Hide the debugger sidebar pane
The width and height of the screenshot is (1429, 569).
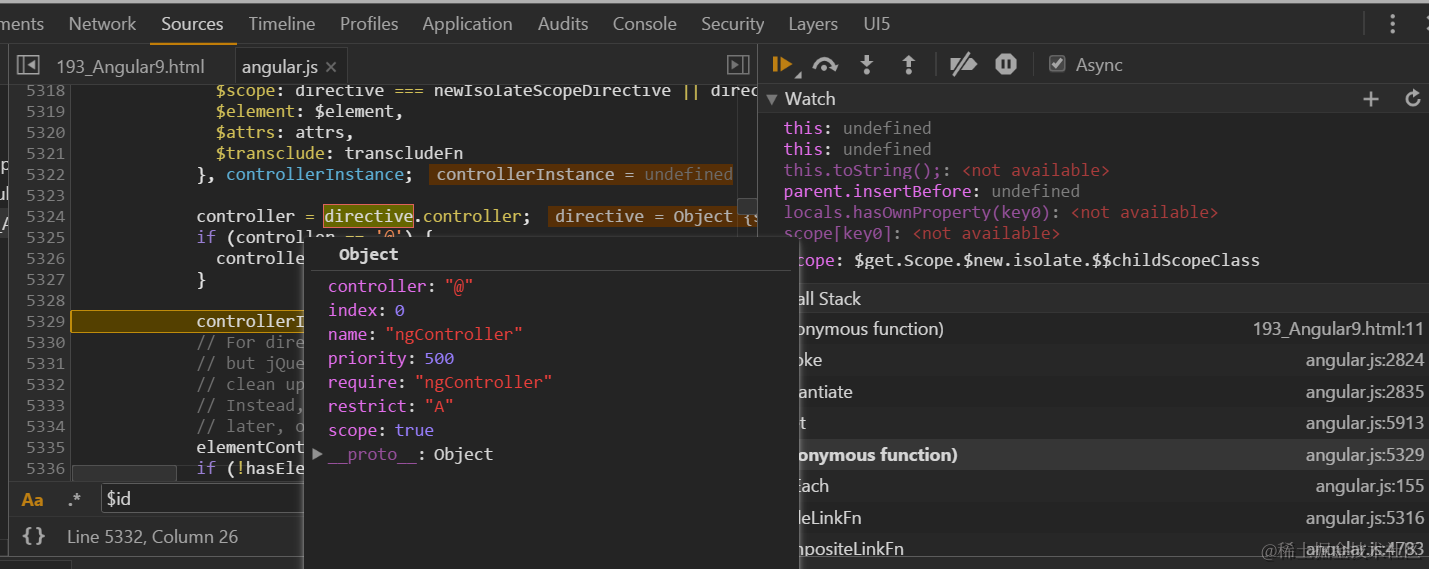coord(738,65)
